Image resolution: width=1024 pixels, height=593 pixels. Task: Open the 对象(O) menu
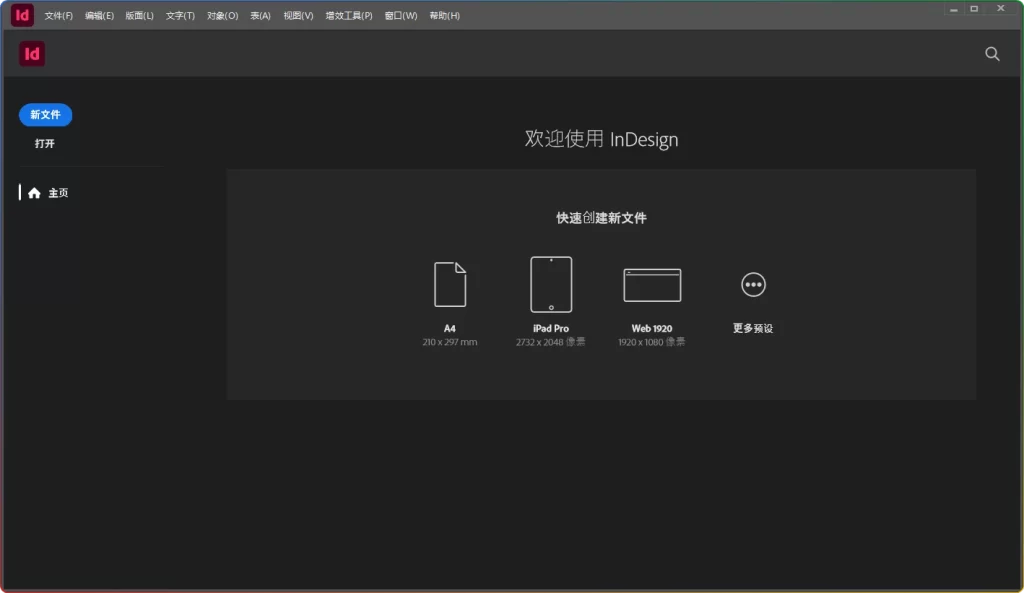[220, 15]
